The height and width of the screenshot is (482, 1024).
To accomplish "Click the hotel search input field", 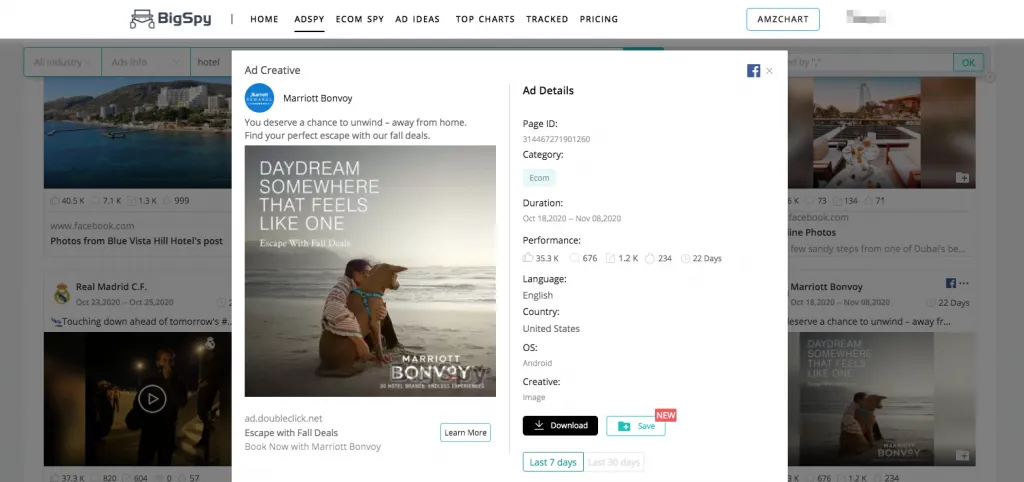I will point(212,62).
